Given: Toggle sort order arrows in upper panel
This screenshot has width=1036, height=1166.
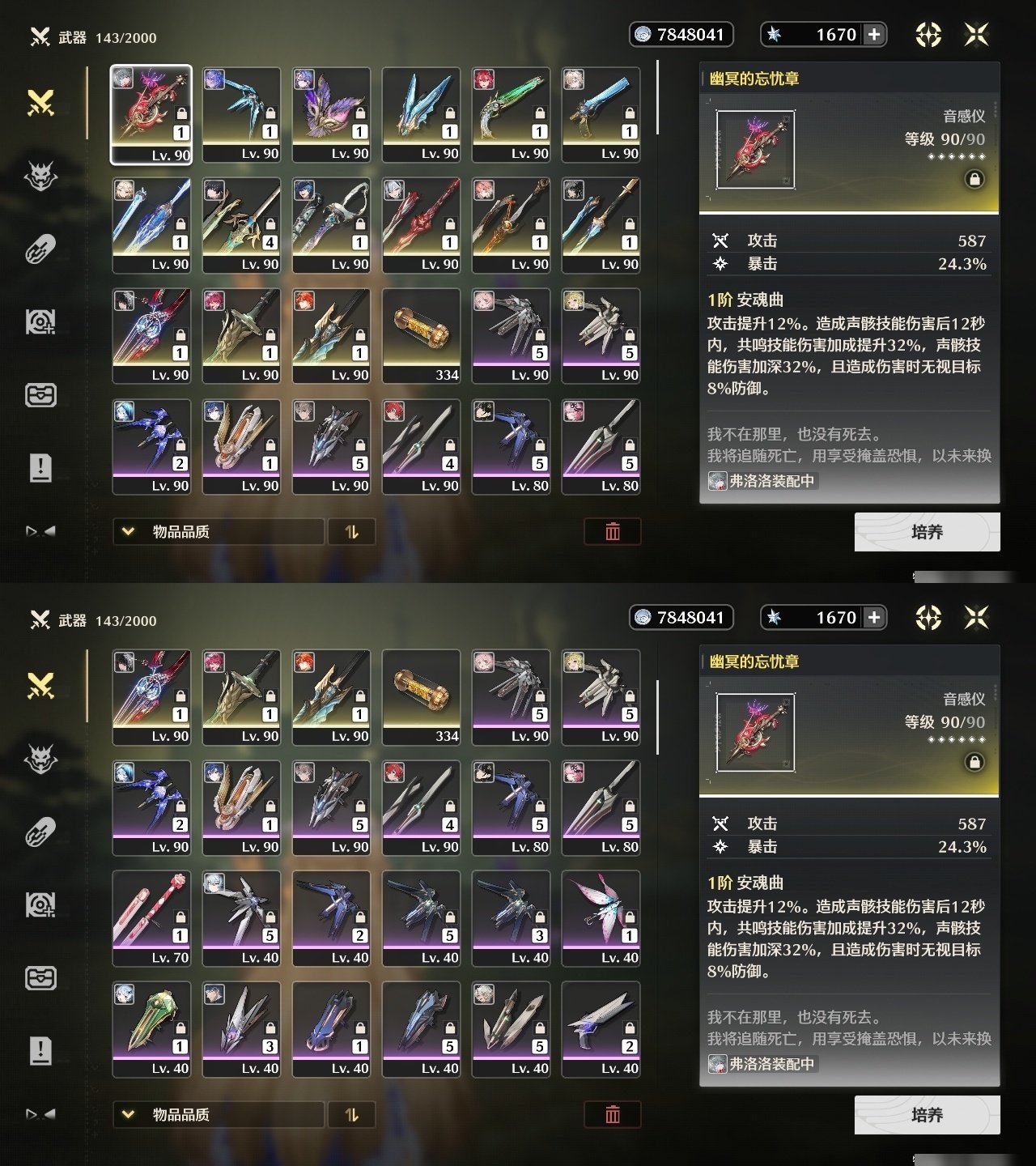Looking at the screenshot, I should [351, 531].
